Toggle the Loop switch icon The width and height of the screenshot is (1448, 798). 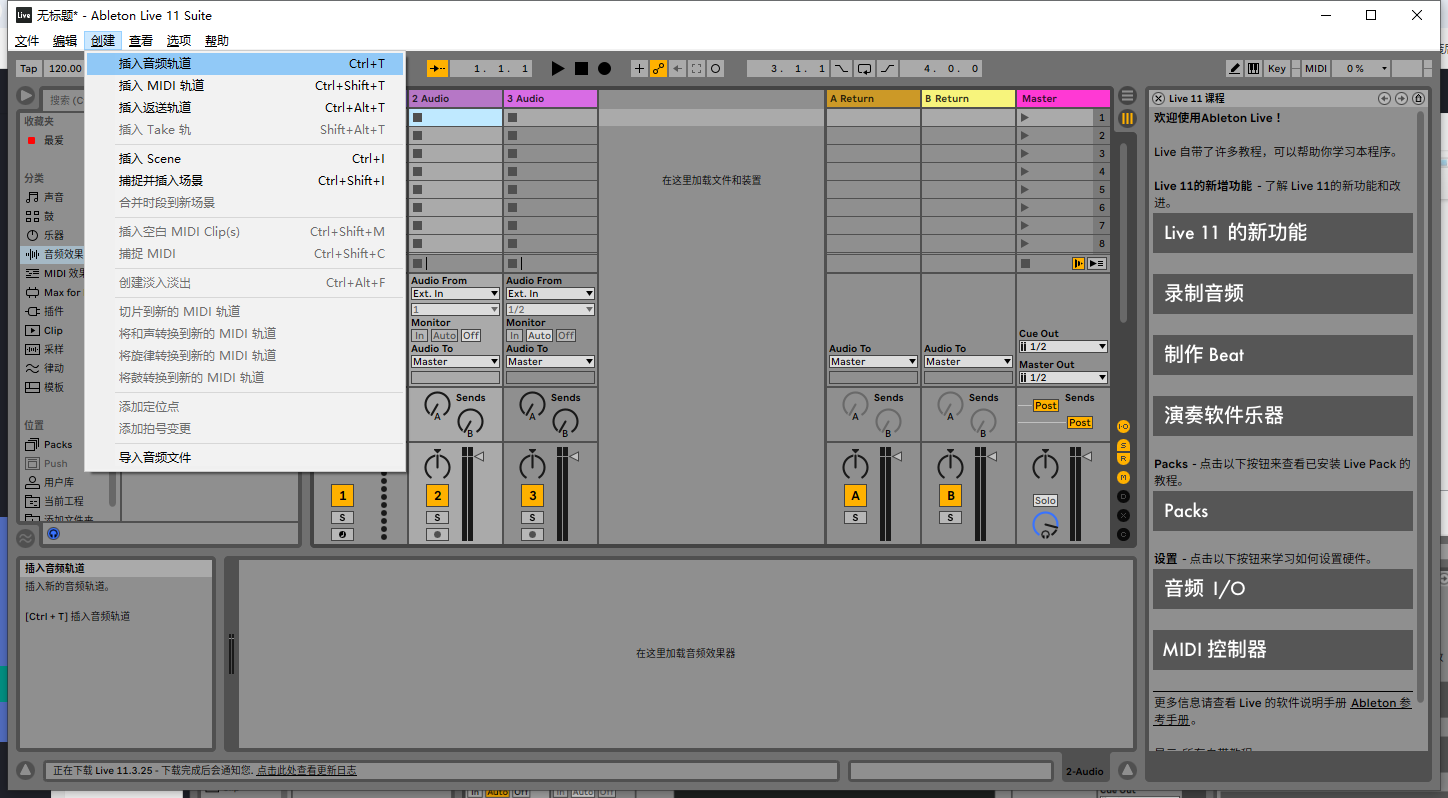point(864,68)
